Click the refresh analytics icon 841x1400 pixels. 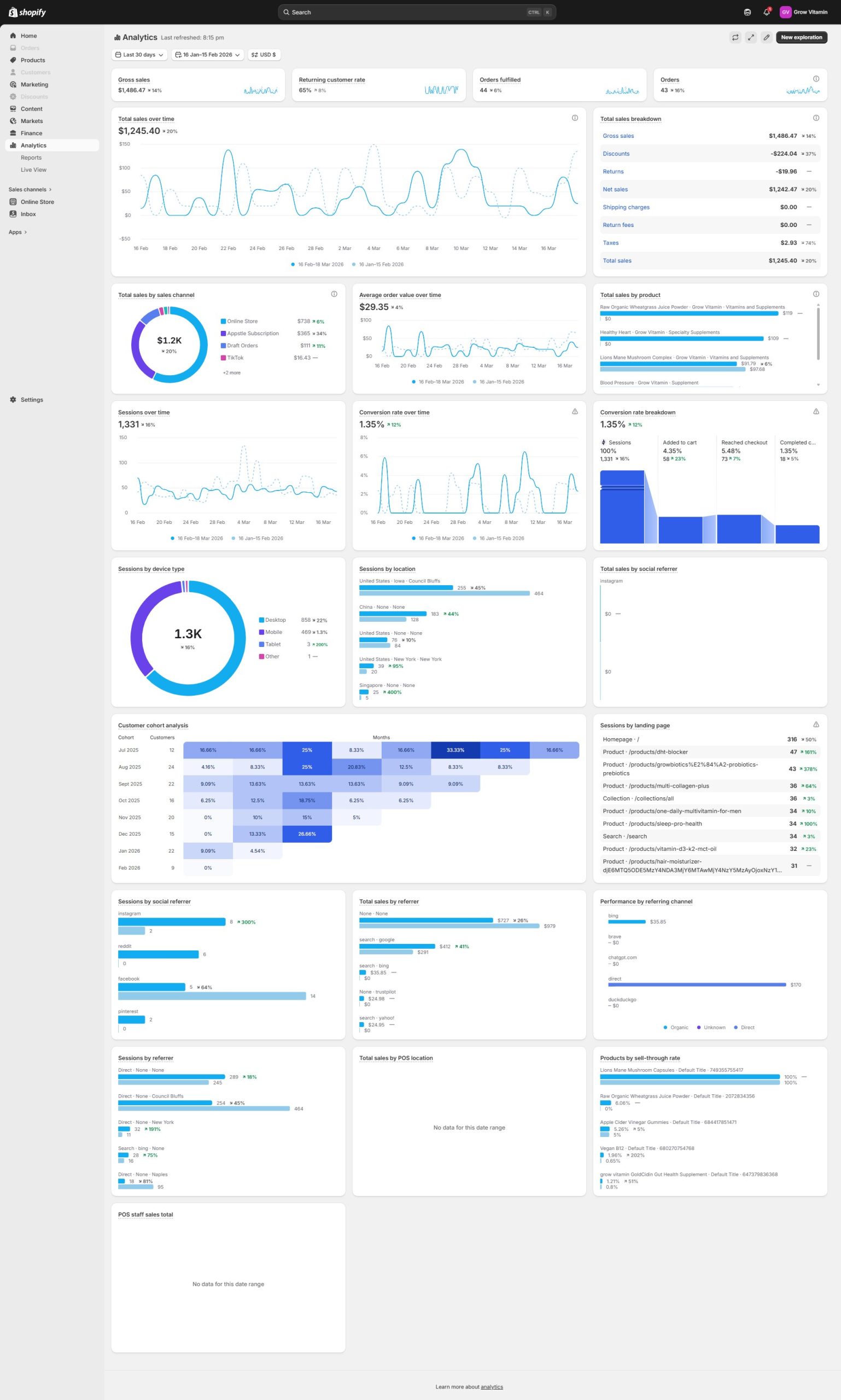tap(735, 37)
